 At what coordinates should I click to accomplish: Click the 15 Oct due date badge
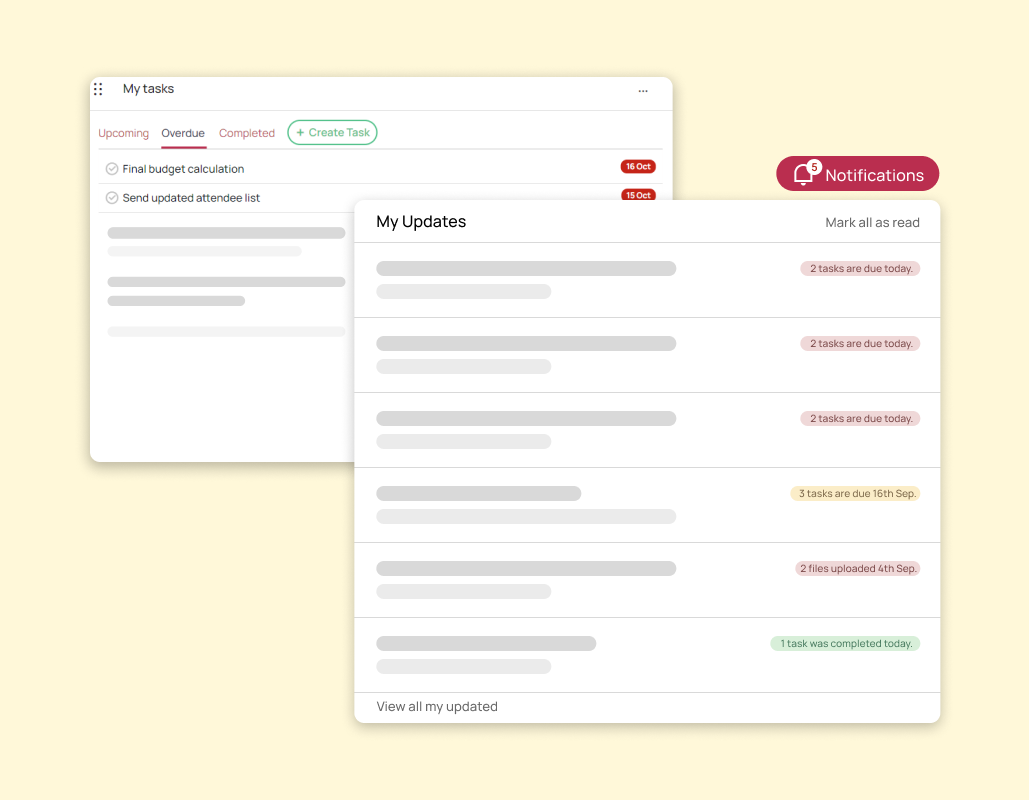coord(638,195)
